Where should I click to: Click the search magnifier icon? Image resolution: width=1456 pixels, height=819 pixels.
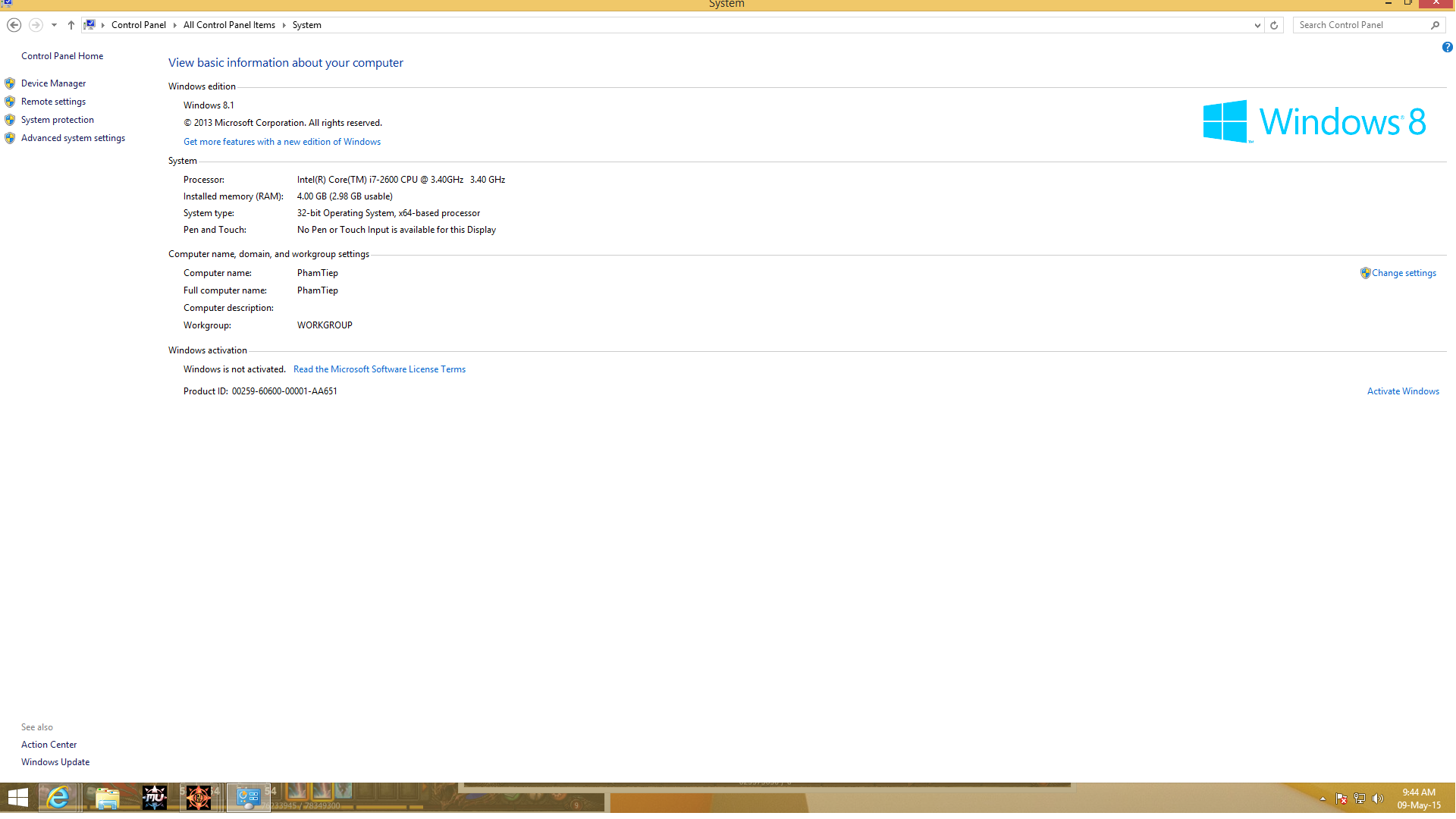coord(1436,25)
